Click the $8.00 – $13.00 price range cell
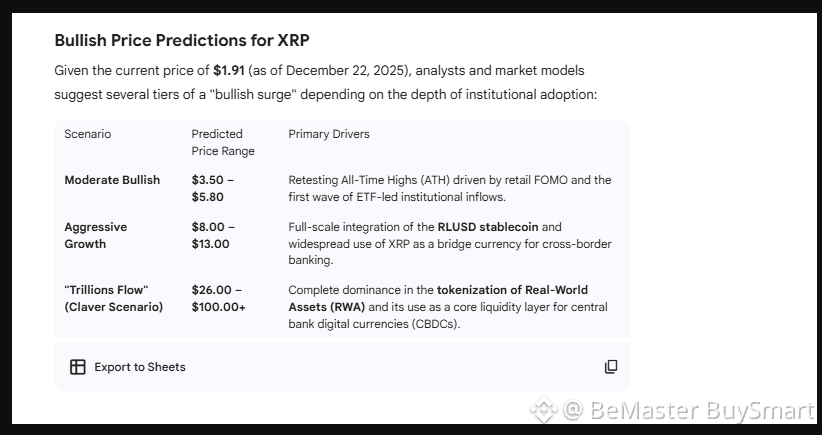The height and width of the screenshot is (435, 822). click(212, 235)
